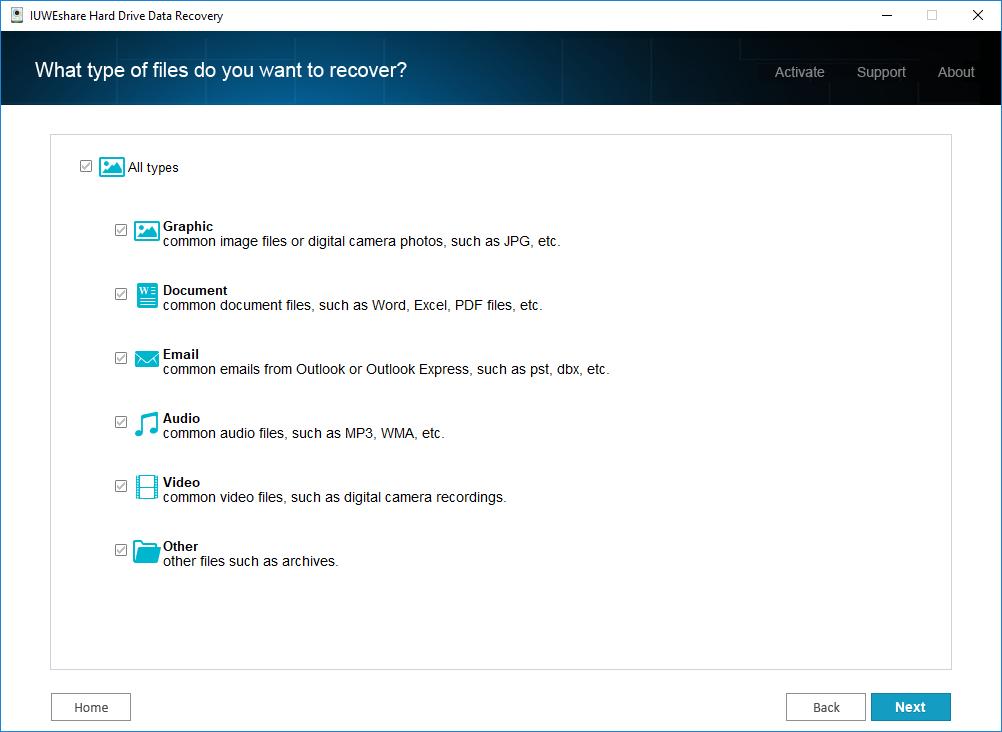This screenshot has width=1002, height=732.
Task: Disable Document file recovery
Action: pyautogui.click(x=120, y=294)
